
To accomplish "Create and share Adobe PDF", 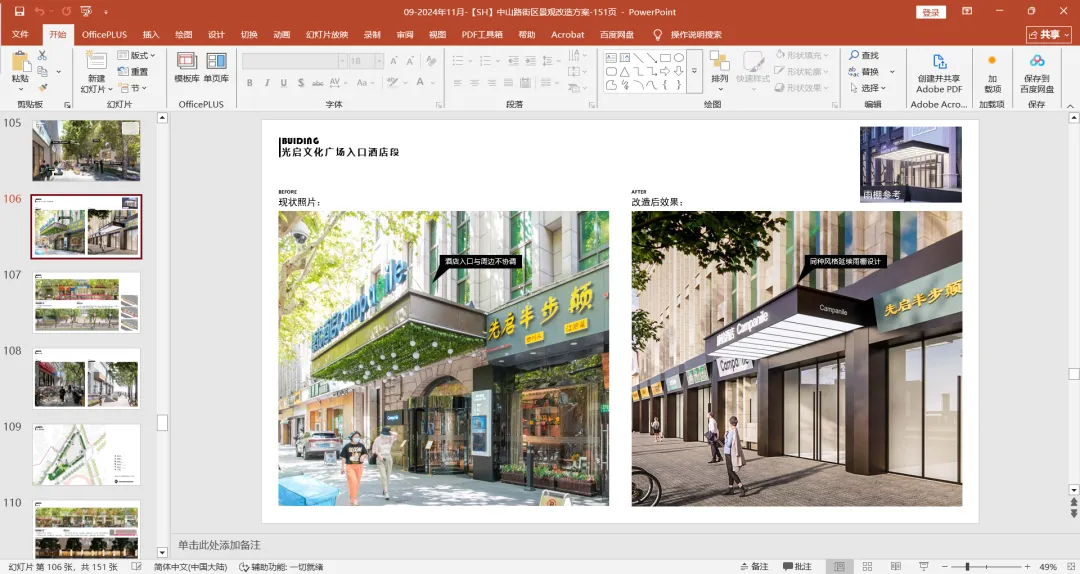I will click(x=939, y=73).
